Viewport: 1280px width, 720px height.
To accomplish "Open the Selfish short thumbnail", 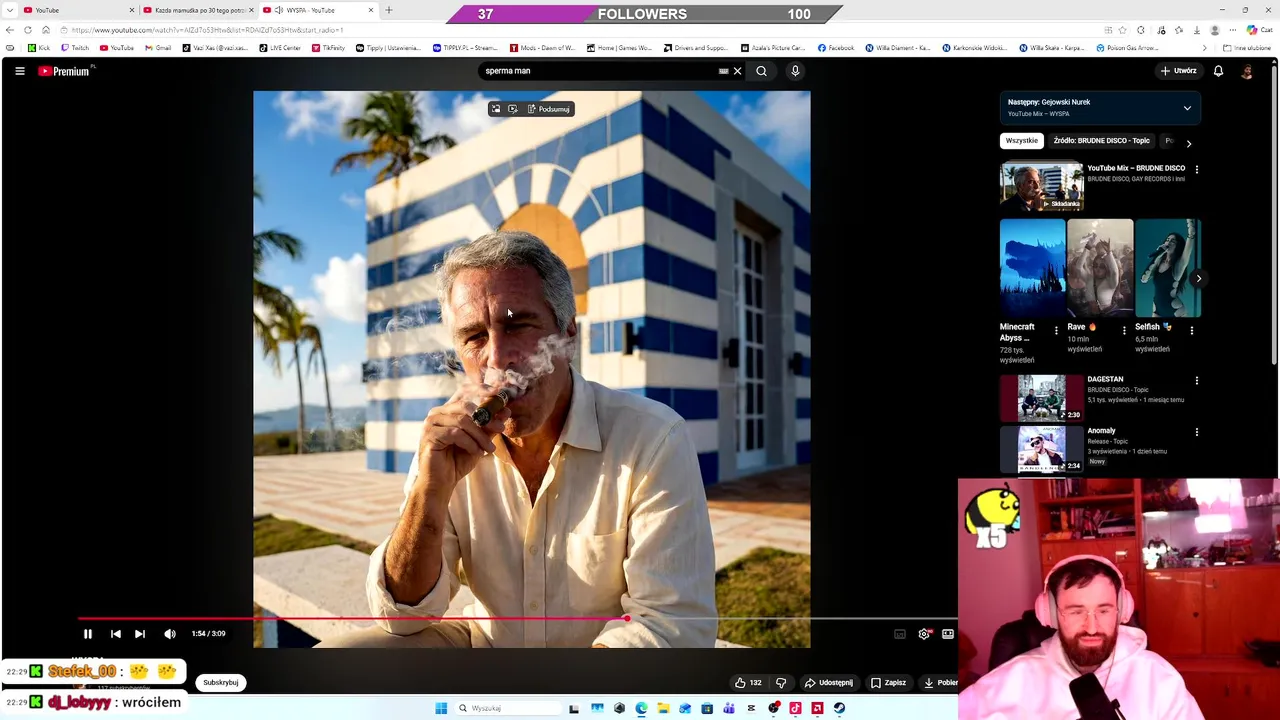I will tap(1167, 269).
